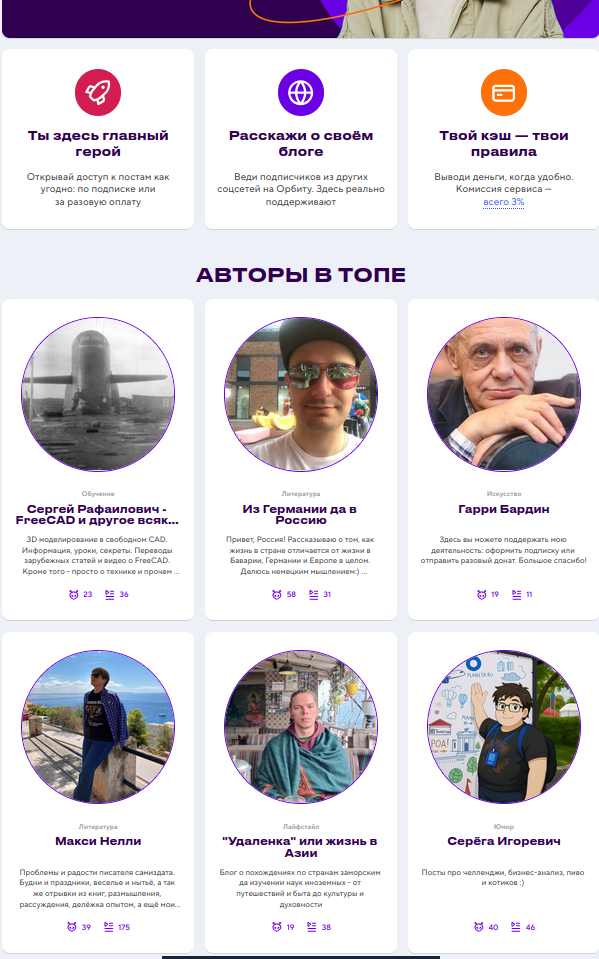The image size is (599, 959).
Task: Click posts icon showing 38 on Удаленка card
Action: [x=311, y=927]
